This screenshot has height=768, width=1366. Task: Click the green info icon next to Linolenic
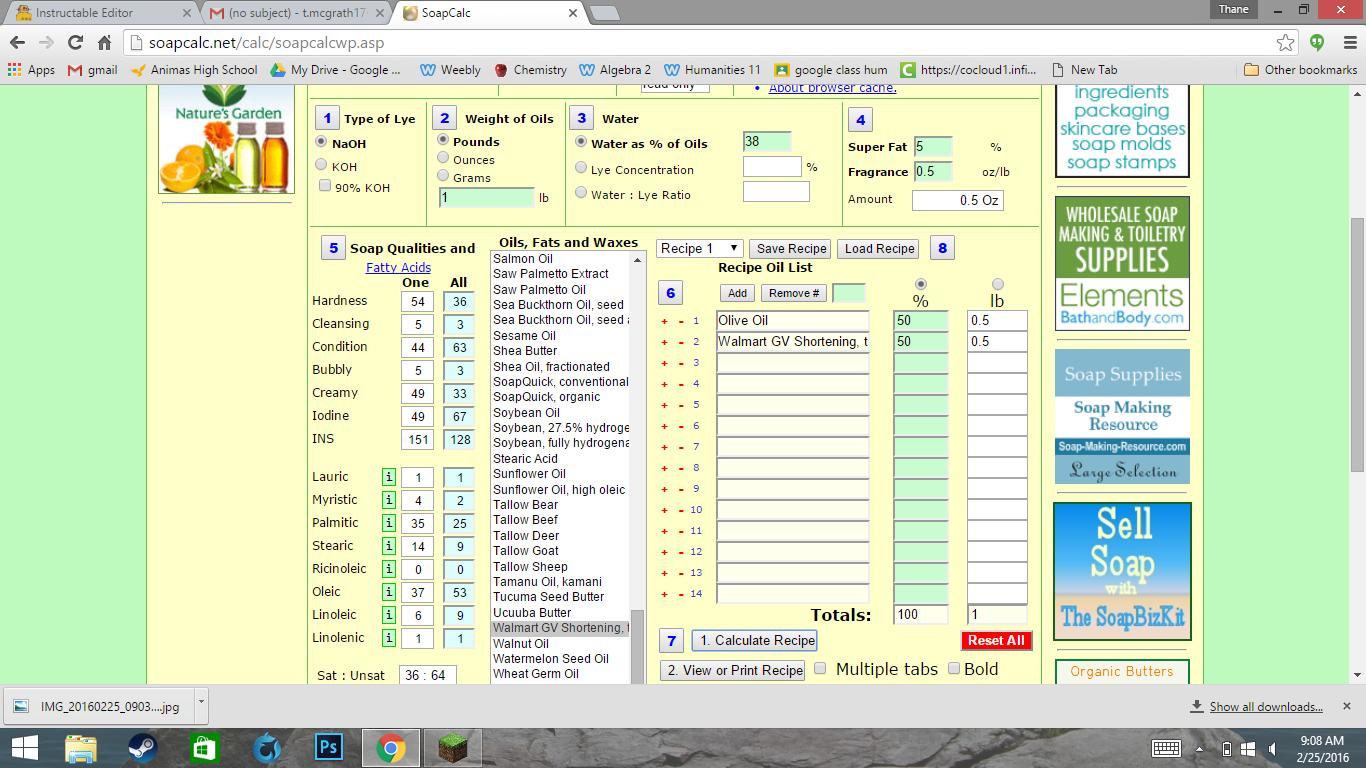[389, 638]
